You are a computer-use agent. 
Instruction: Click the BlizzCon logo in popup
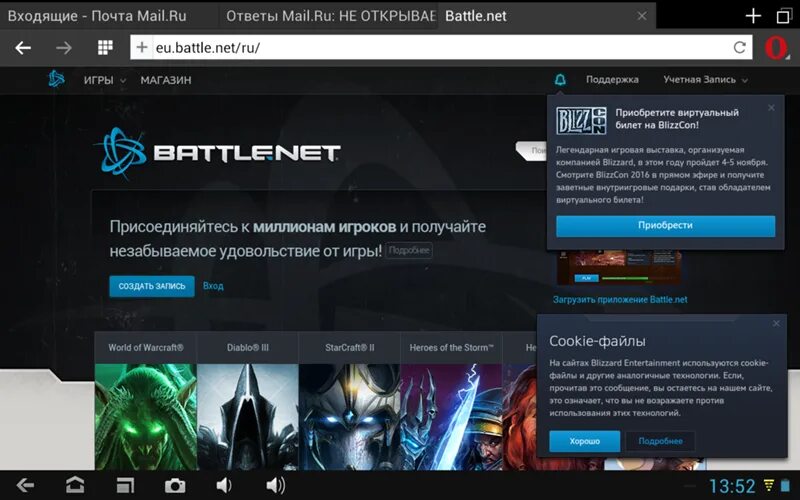coord(581,121)
